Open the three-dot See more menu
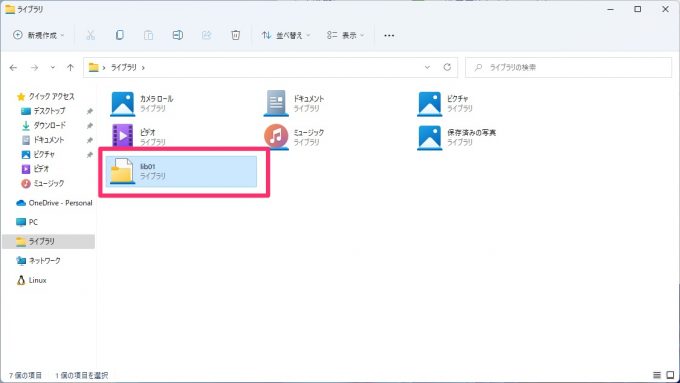This screenshot has width=680, height=383. pos(389,36)
